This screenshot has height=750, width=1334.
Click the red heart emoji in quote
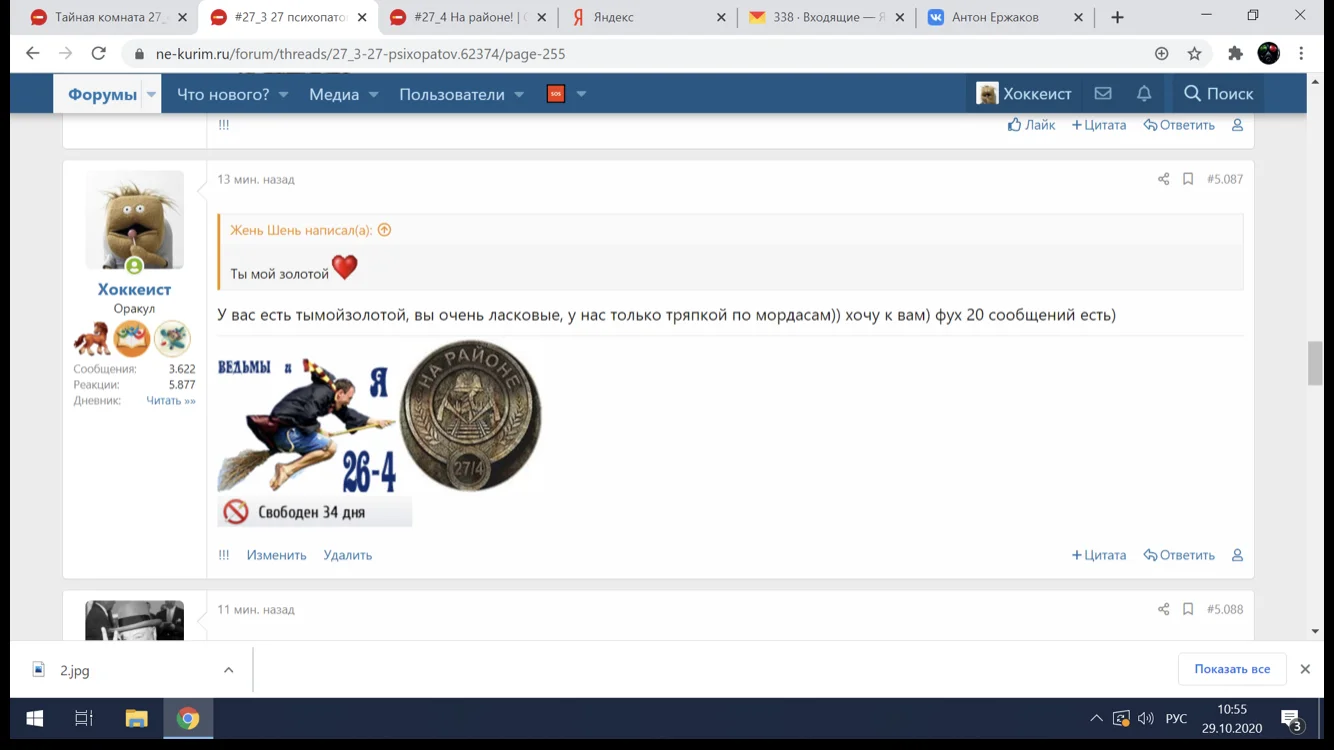345,267
